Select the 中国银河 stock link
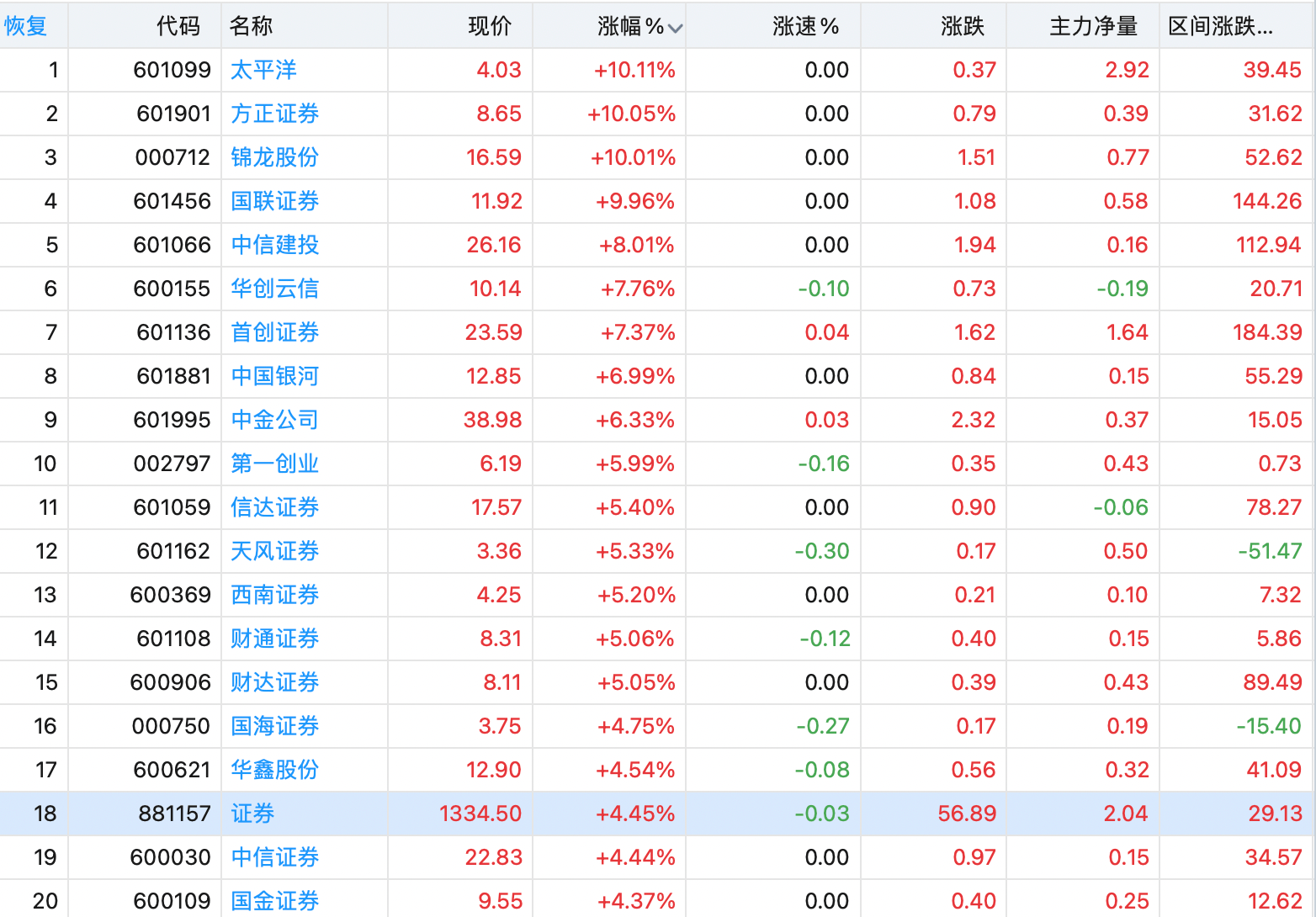1316x917 pixels. [274, 376]
